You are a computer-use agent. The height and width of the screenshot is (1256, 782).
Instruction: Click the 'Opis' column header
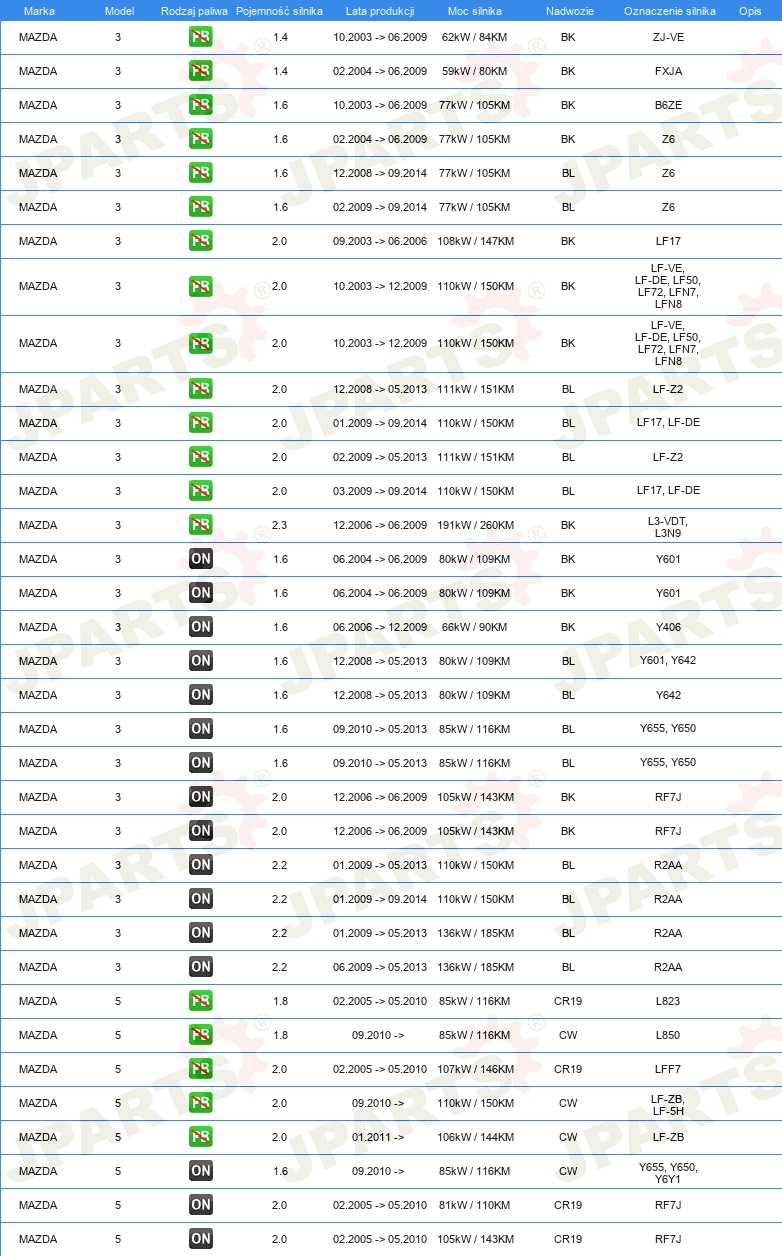(749, 11)
